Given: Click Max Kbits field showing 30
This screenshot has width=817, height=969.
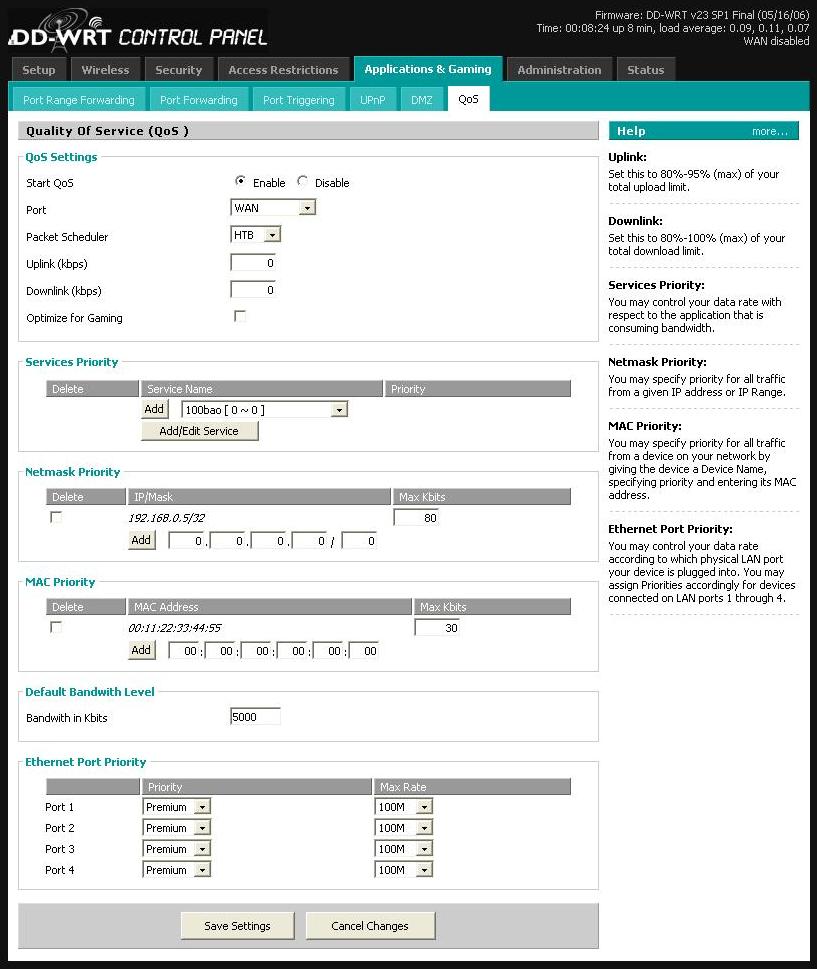Looking at the screenshot, I should coord(437,628).
